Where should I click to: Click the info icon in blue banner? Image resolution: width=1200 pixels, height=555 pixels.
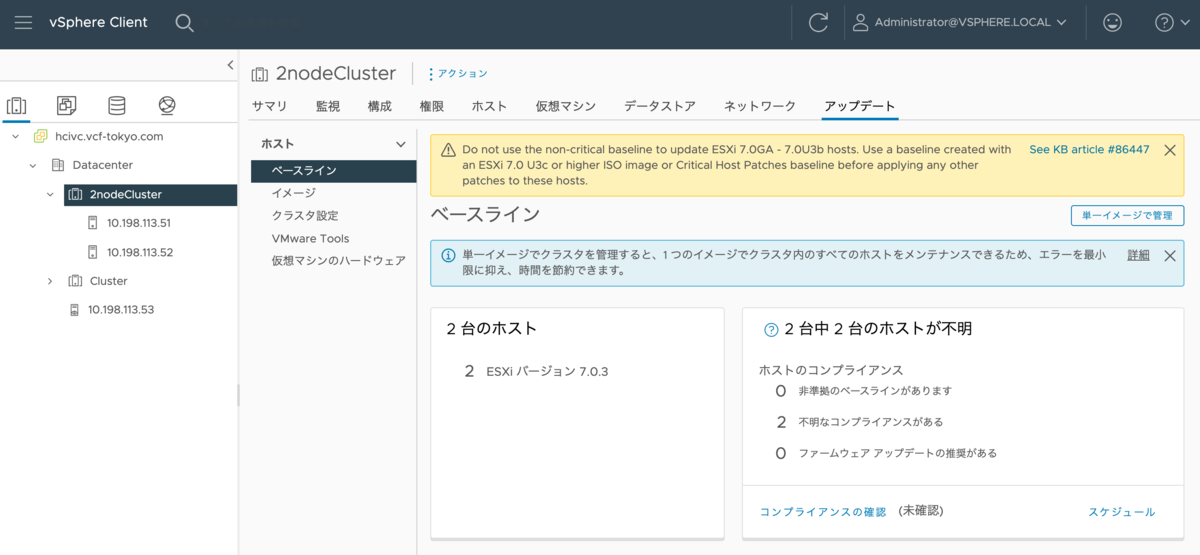(446, 256)
